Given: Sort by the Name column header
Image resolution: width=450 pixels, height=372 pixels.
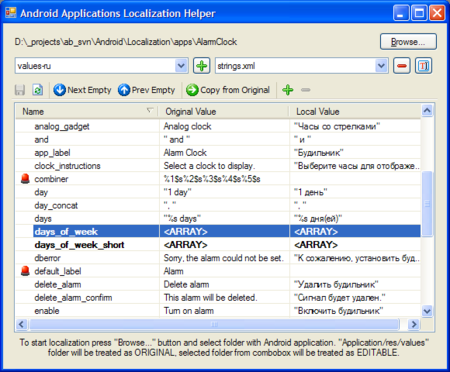Looking at the screenshot, I should 87,111.
